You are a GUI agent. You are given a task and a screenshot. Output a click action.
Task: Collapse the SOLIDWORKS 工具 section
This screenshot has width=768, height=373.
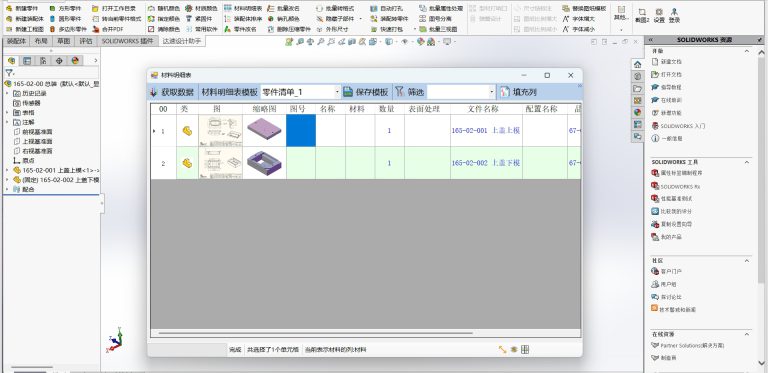[x=747, y=162]
